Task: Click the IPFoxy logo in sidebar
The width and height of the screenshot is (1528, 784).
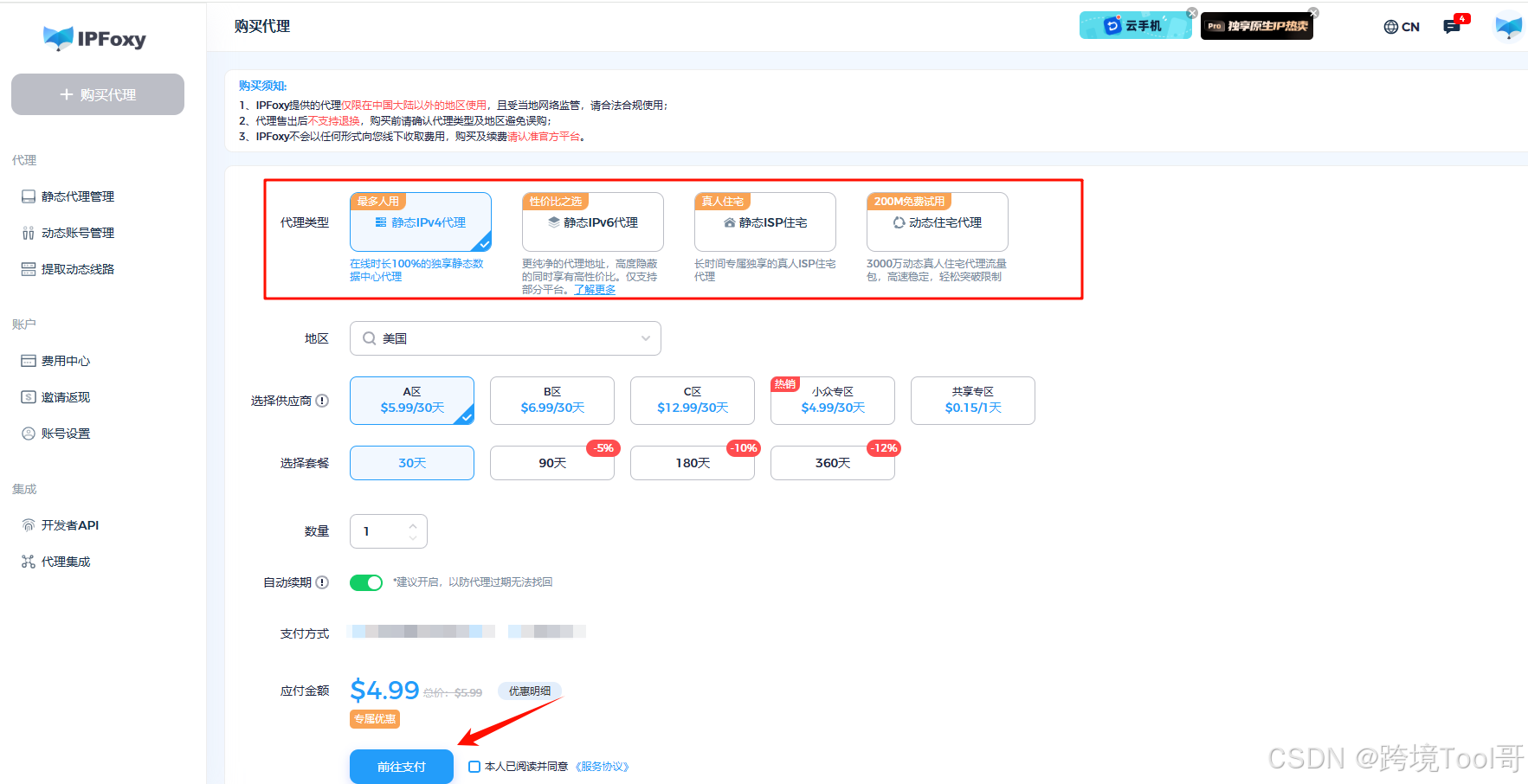Action: click(x=95, y=38)
